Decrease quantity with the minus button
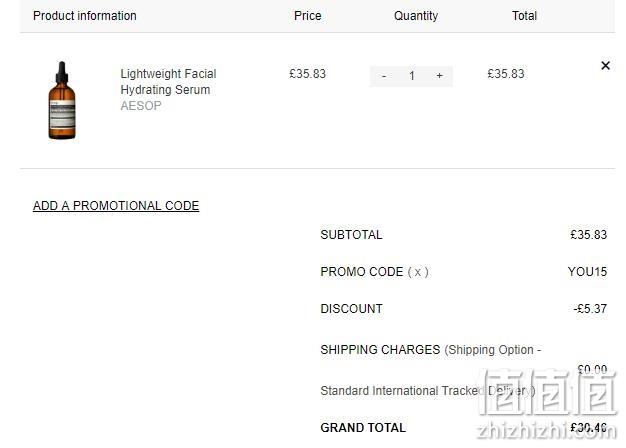Viewport: 626px width, 448px height. pos(384,76)
